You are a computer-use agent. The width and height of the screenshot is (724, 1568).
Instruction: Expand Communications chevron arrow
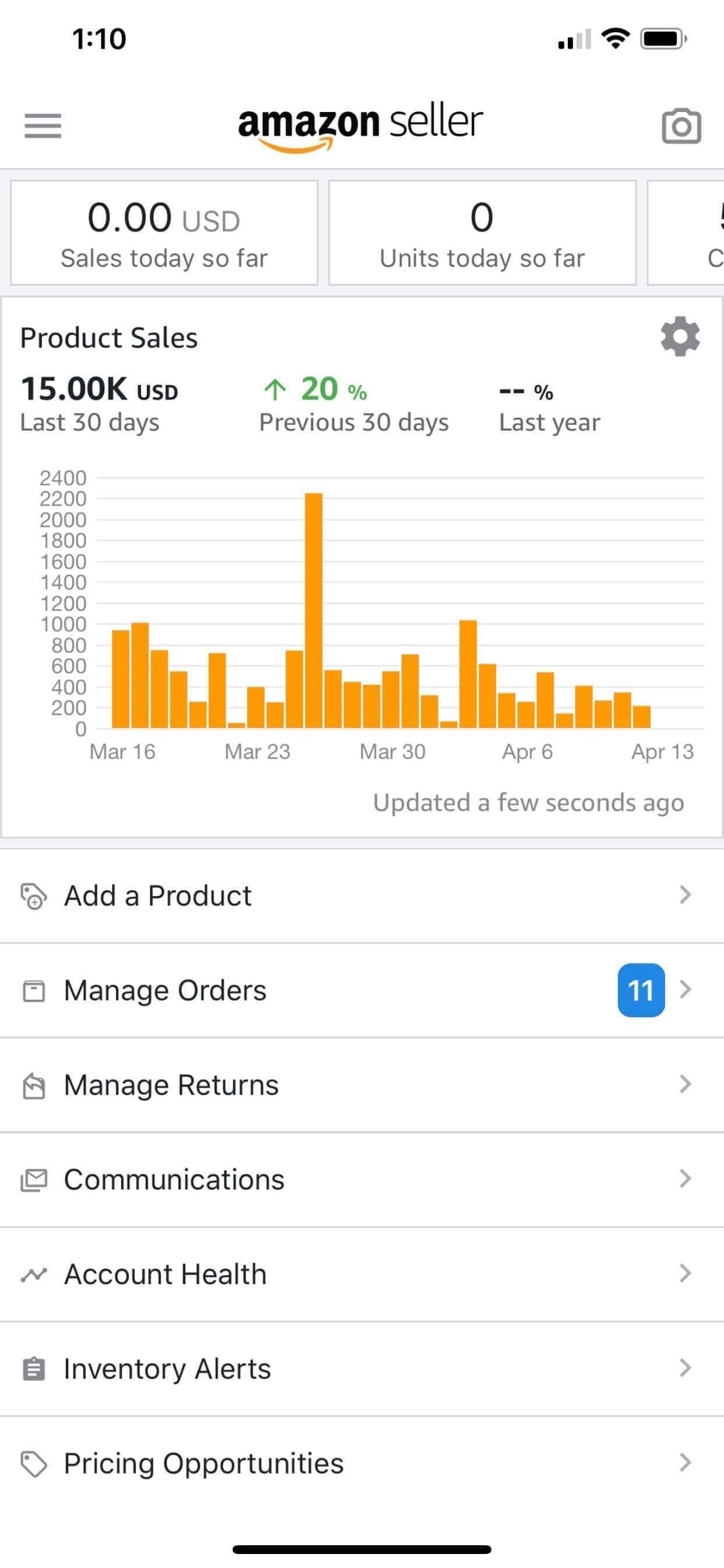tap(685, 1178)
